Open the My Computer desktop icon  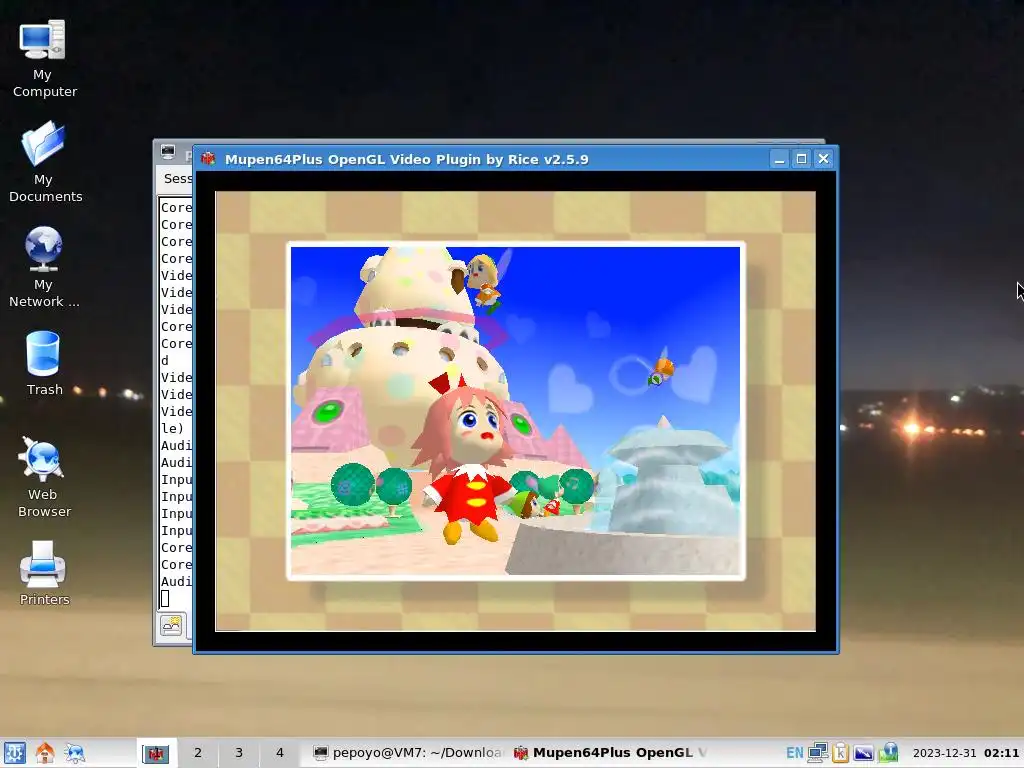click(43, 59)
